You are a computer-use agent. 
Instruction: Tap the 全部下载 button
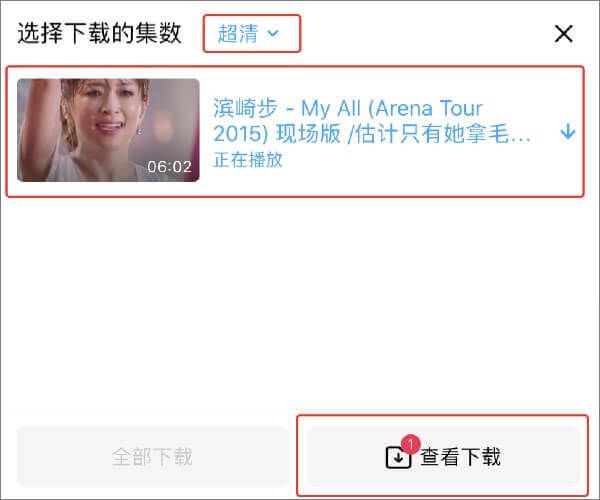click(153, 457)
